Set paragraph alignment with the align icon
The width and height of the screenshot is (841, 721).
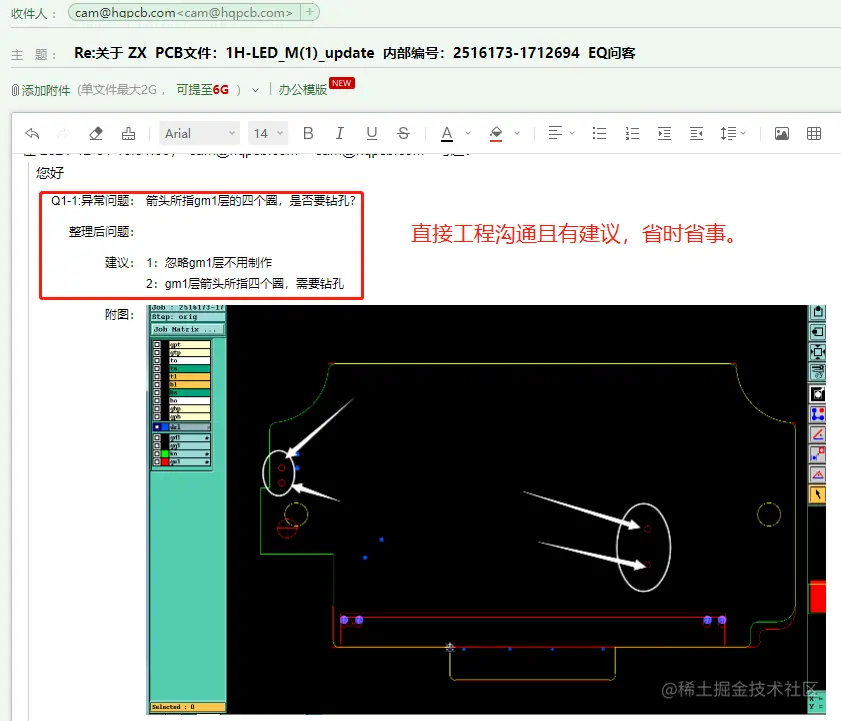555,133
